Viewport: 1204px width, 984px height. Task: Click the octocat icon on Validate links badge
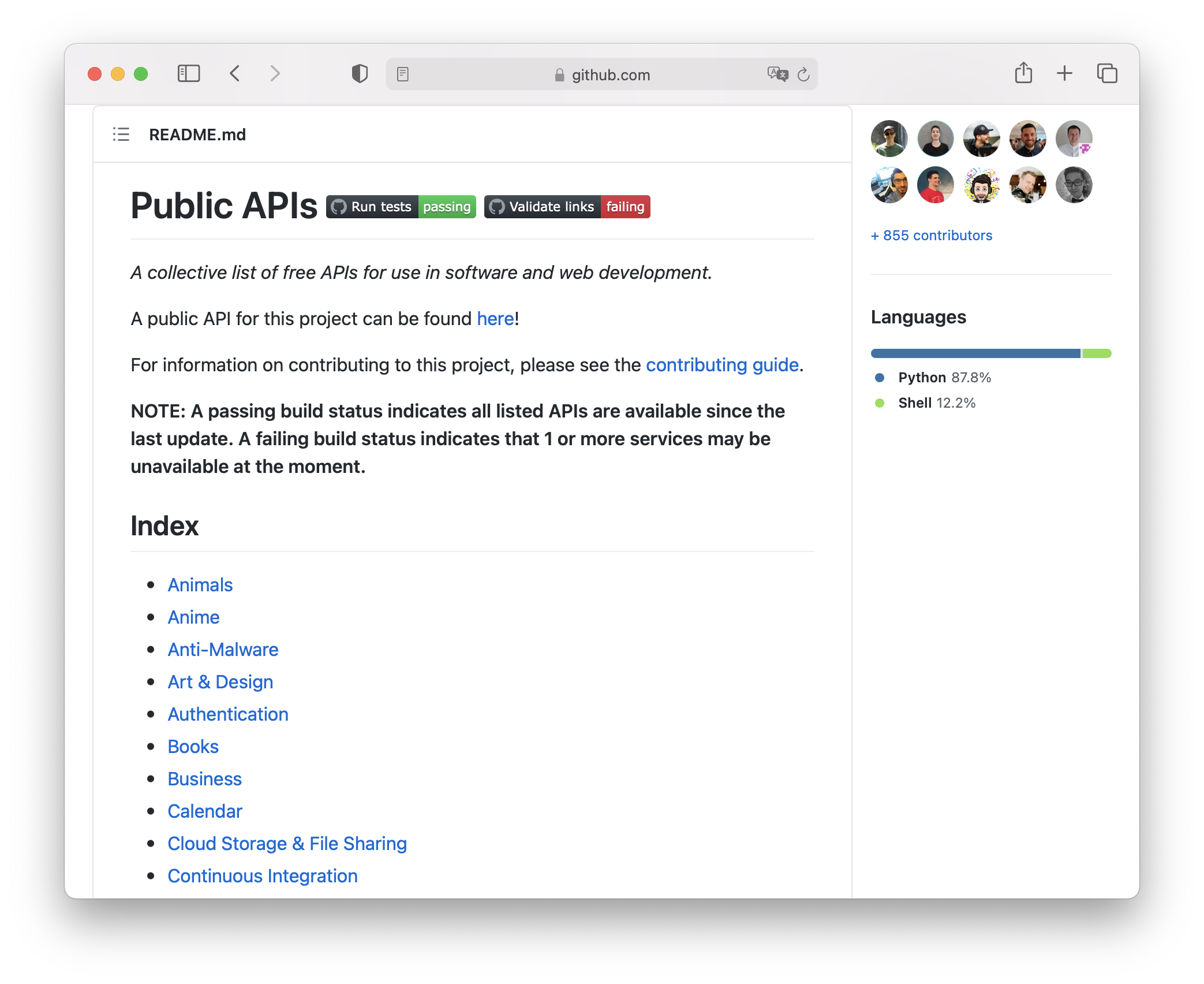click(496, 206)
